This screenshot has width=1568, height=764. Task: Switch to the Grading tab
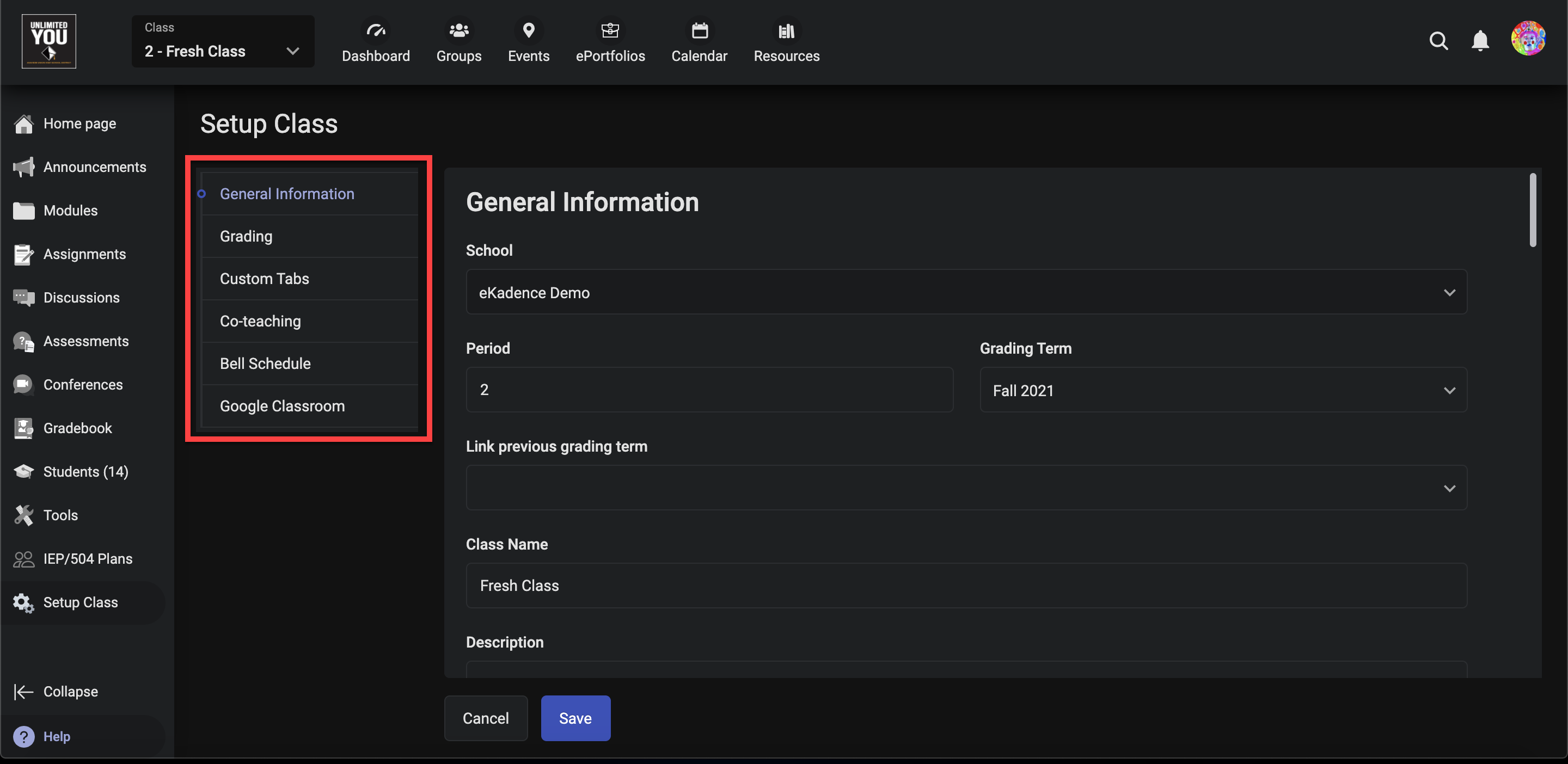click(x=246, y=236)
